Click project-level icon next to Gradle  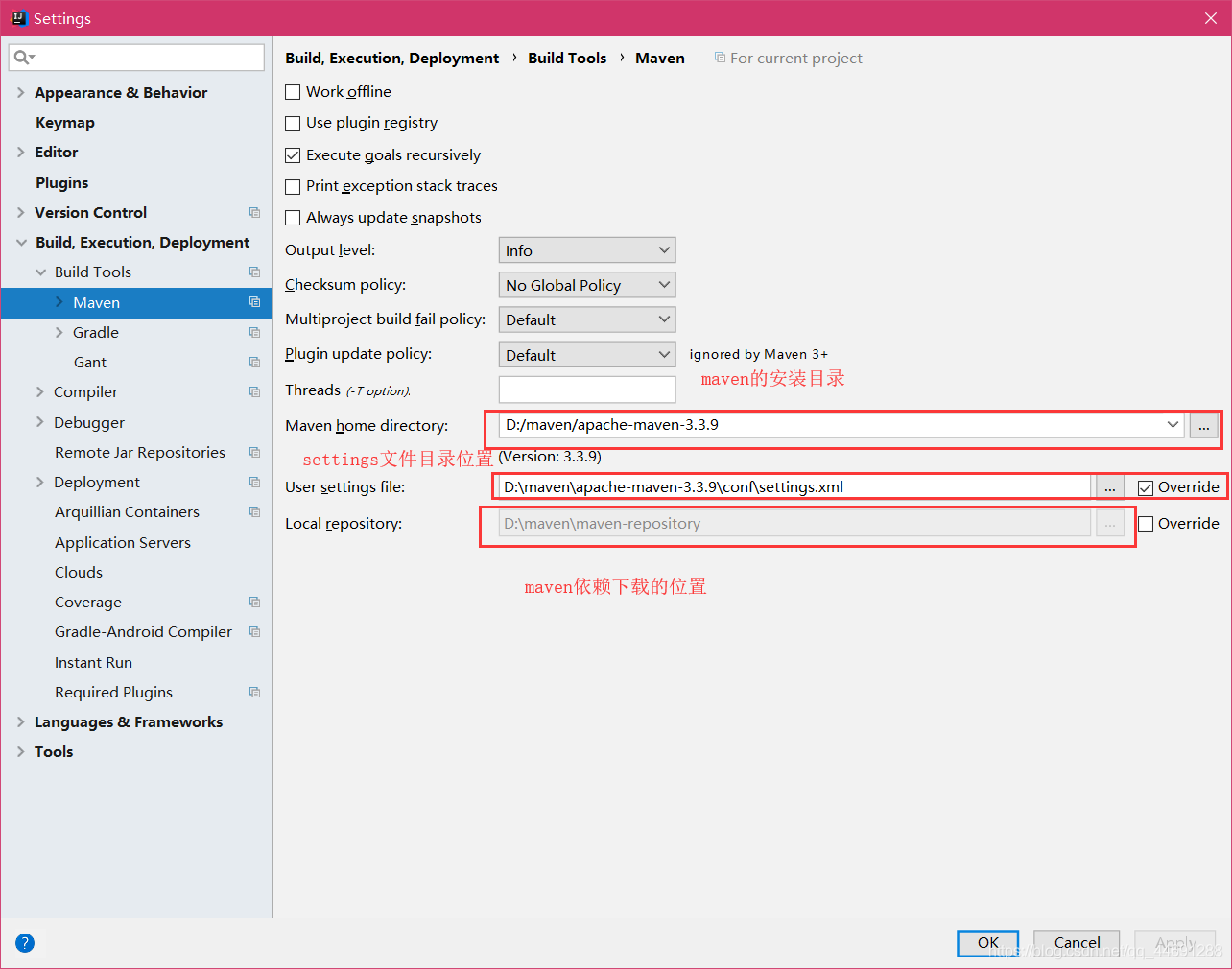(x=254, y=332)
